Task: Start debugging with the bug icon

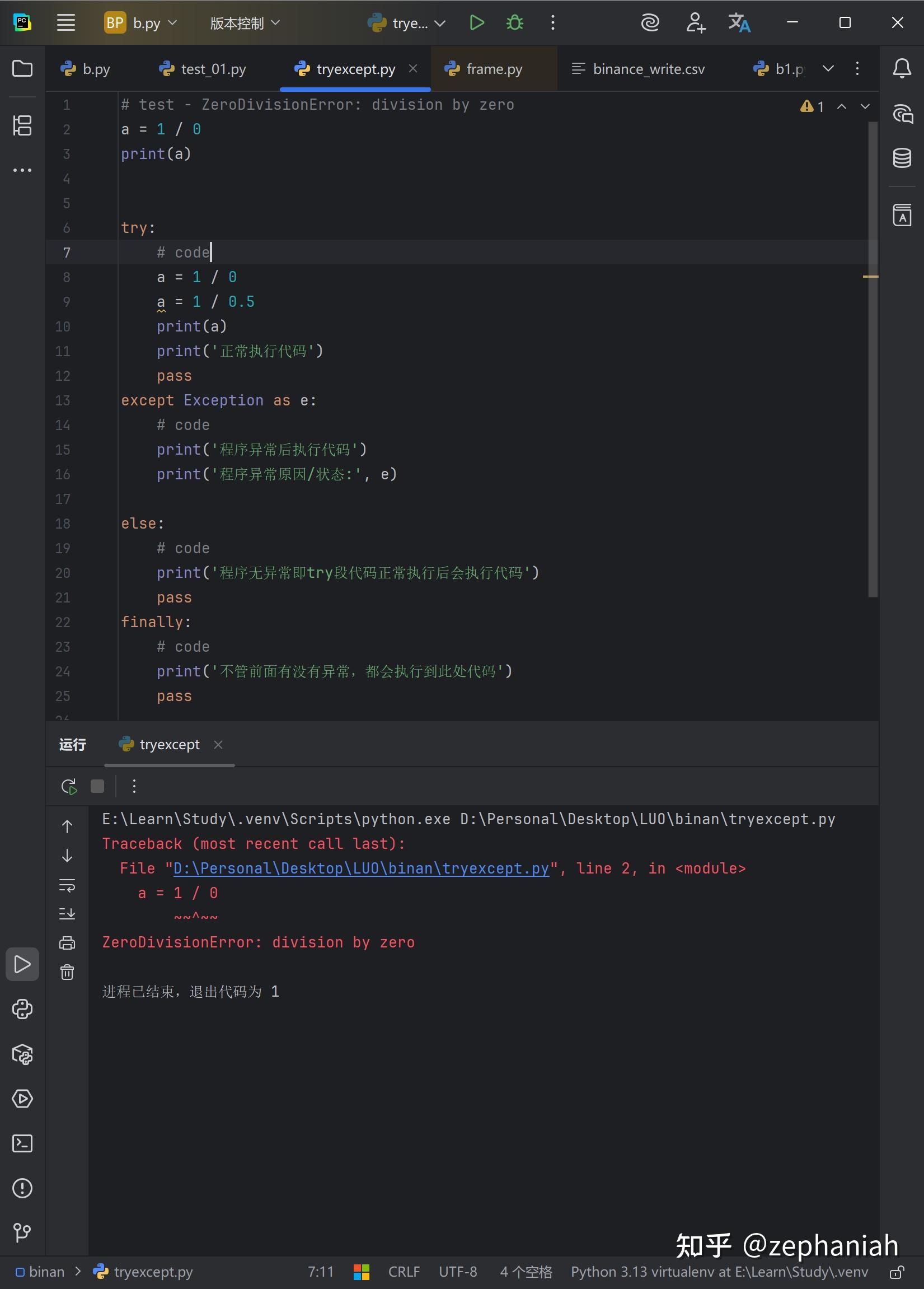Action: pos(514,23)
